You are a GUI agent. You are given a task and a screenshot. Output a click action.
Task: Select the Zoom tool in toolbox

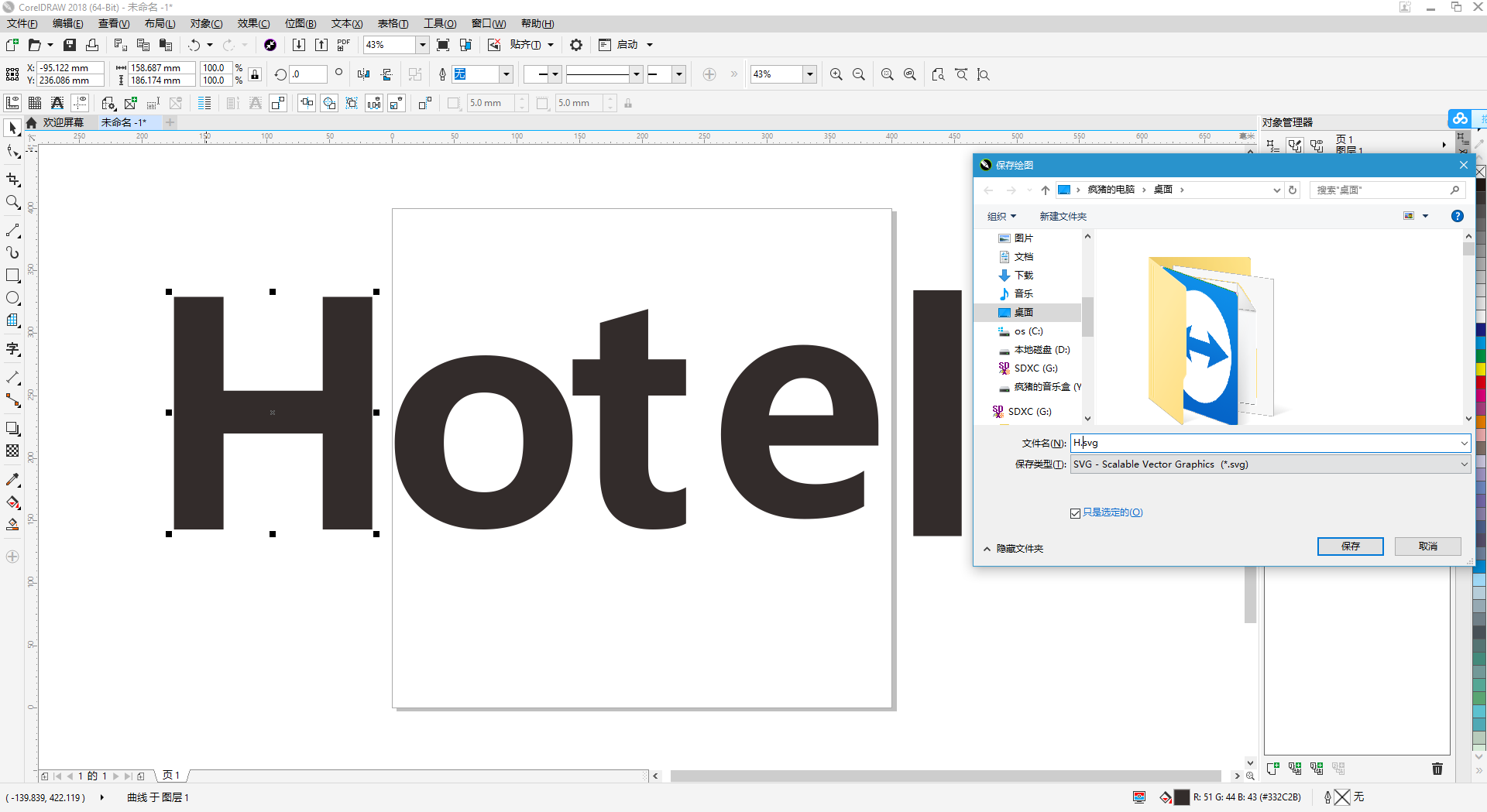(12, 202)
